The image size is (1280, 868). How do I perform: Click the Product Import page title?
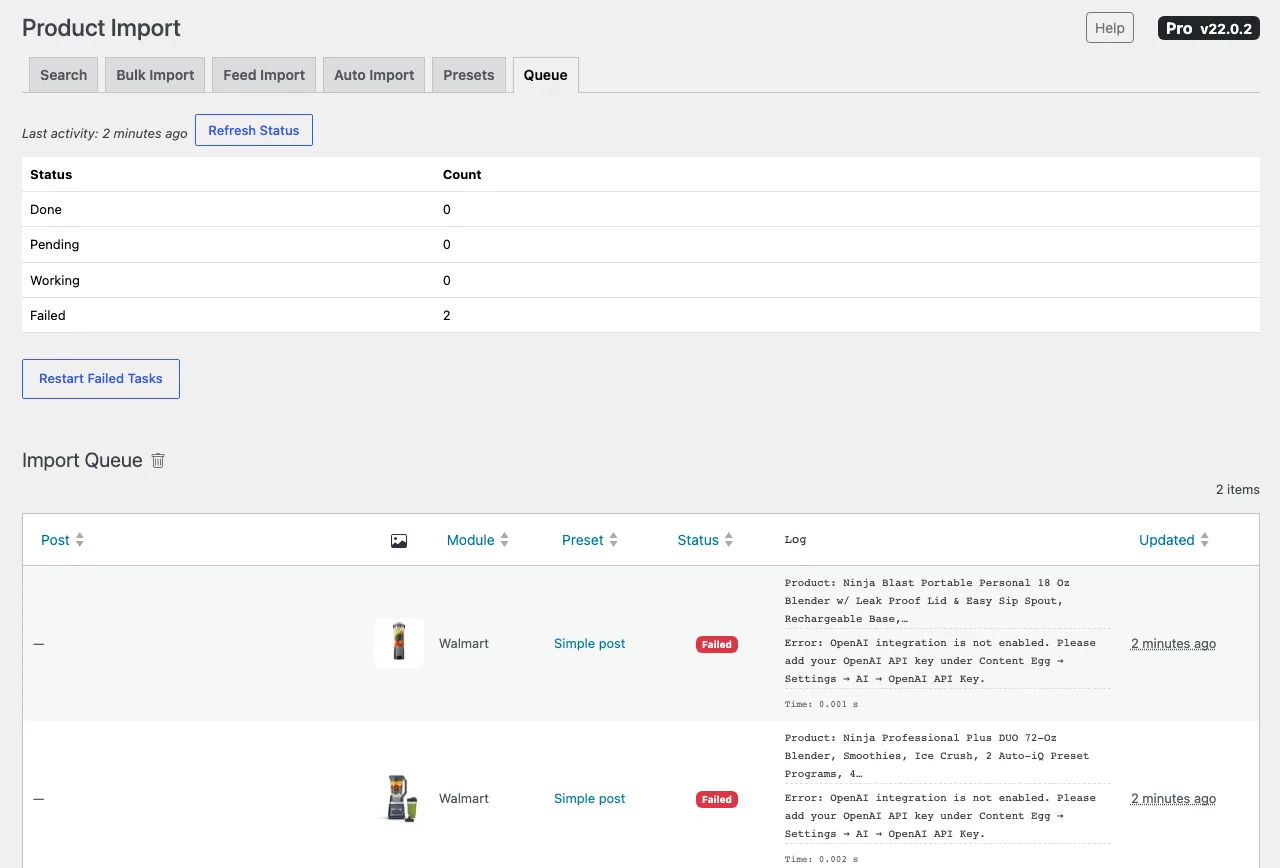tap(101, 28)
